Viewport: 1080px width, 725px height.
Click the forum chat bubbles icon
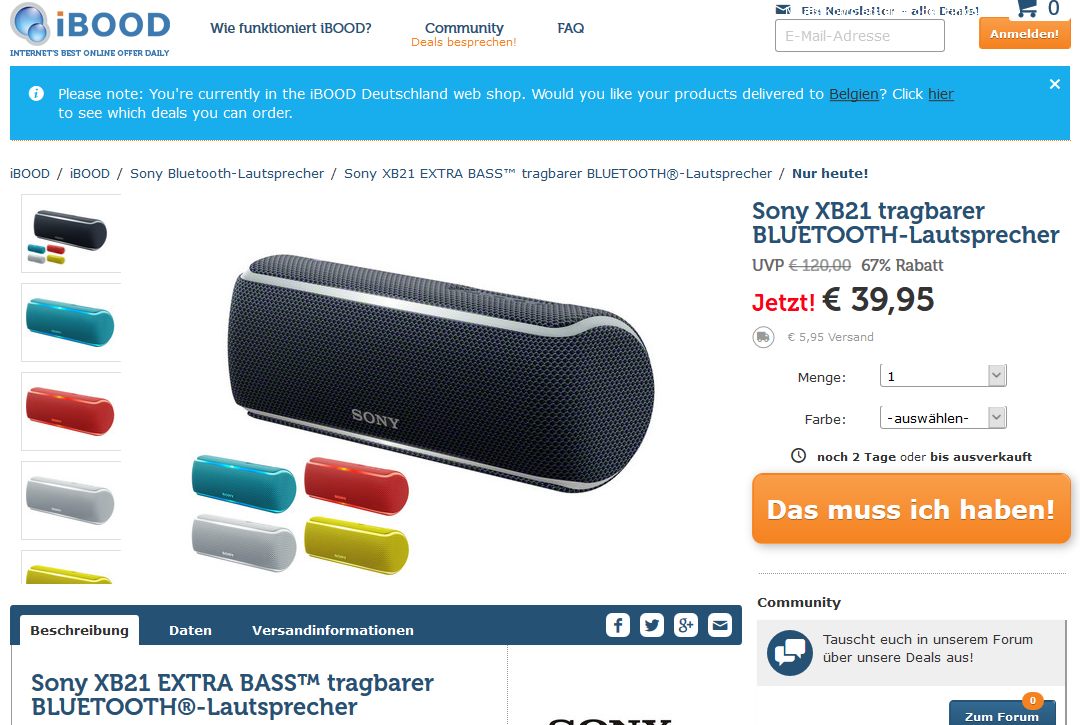789,653
